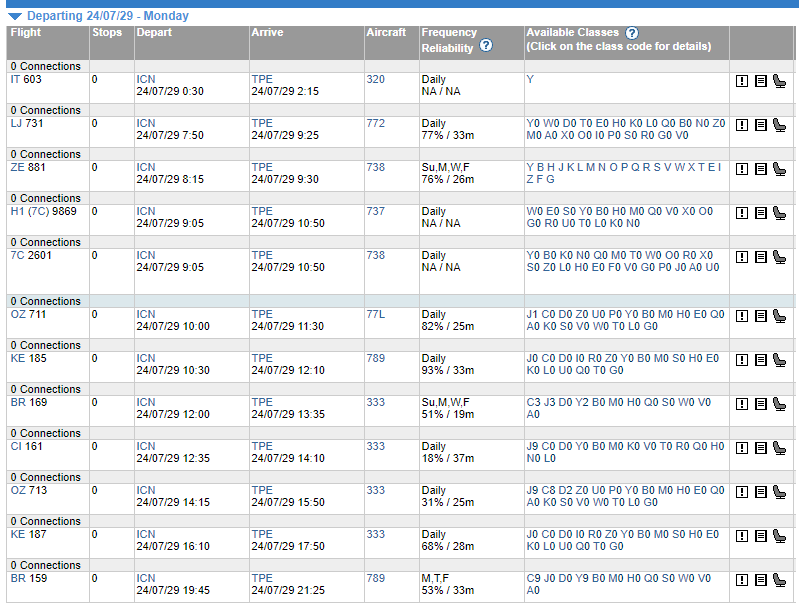
Task: Click reliability value 77% / 33m
Action: (x=447, y=136)
